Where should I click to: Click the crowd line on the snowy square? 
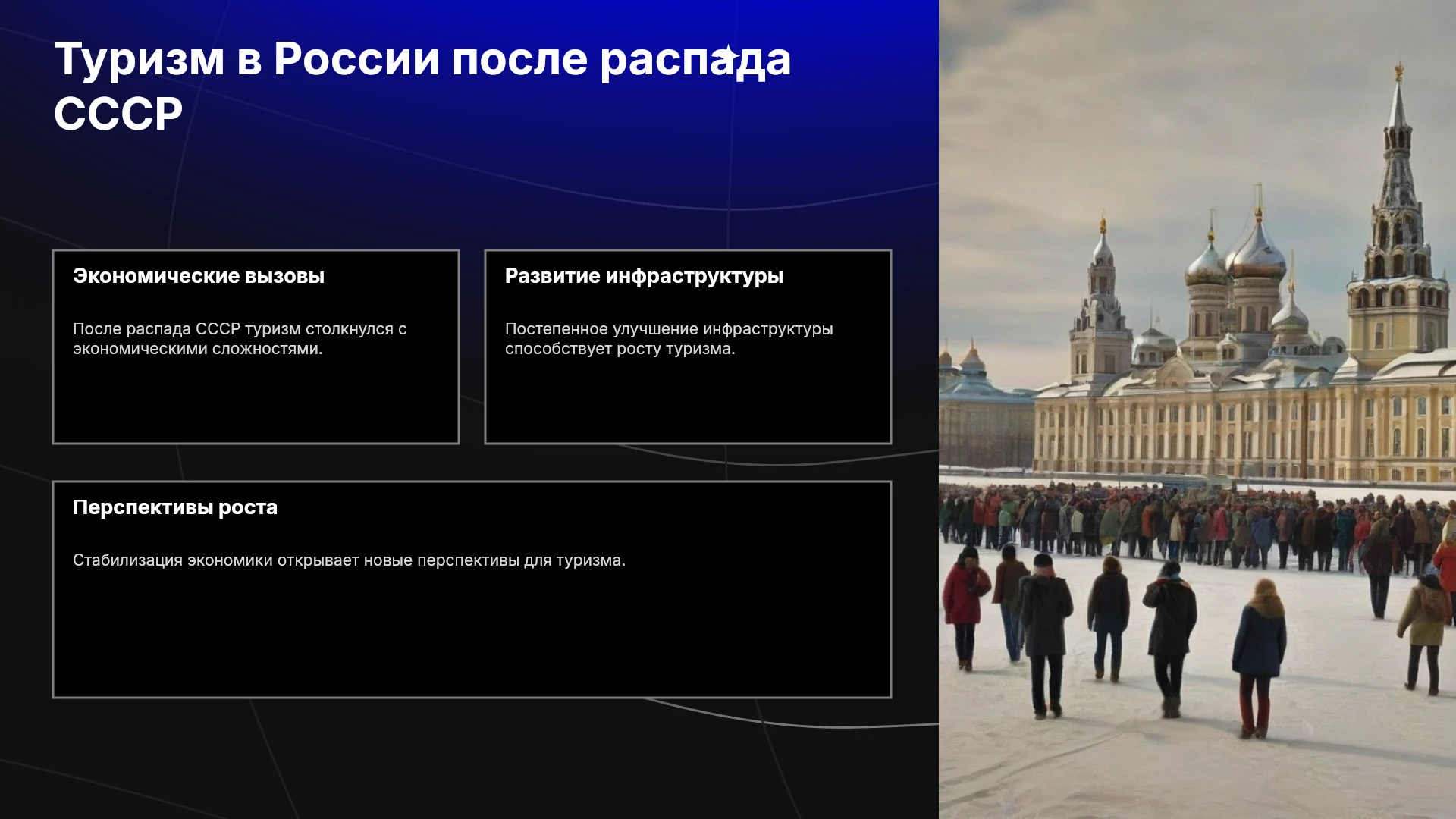1197,525
